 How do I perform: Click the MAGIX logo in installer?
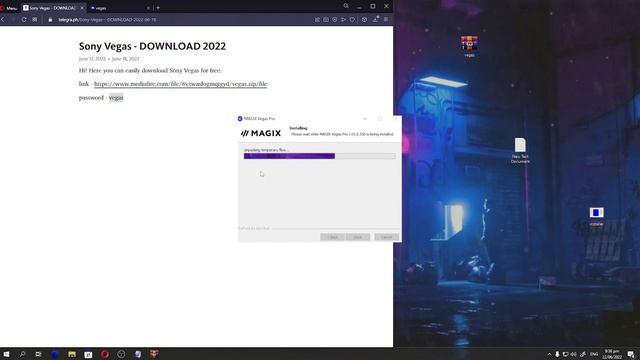pyautogui.click(x=261, y=133)
